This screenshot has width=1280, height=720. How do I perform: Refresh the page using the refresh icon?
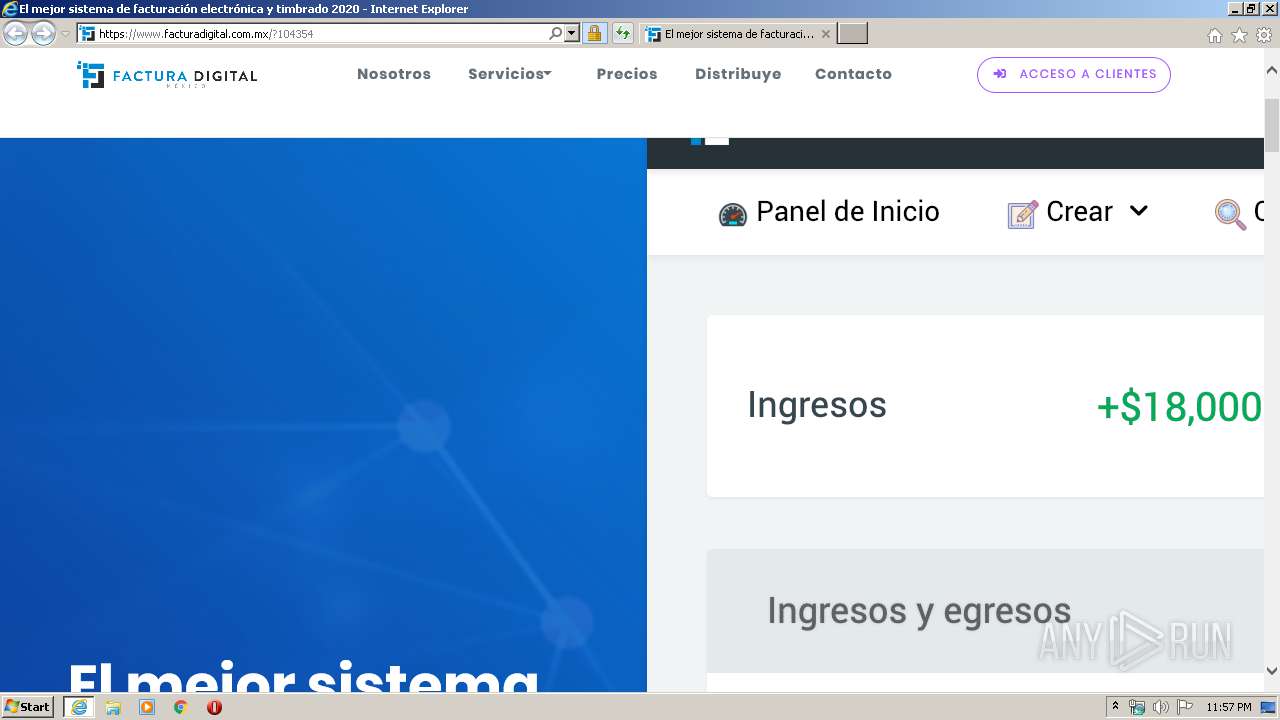623,33
